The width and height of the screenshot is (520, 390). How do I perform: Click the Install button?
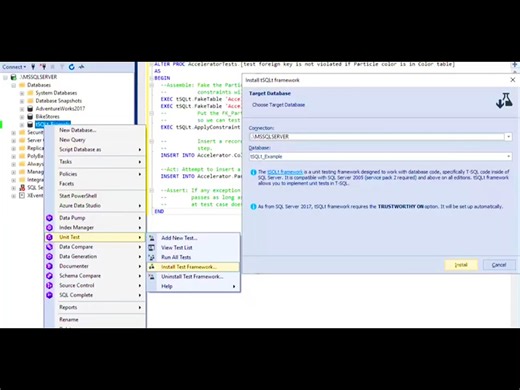pos(461,265)
